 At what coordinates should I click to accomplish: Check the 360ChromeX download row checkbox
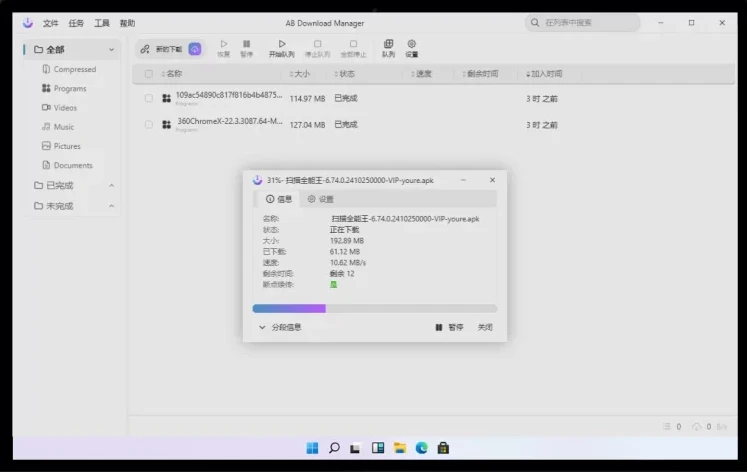click(x=149, y=124)
